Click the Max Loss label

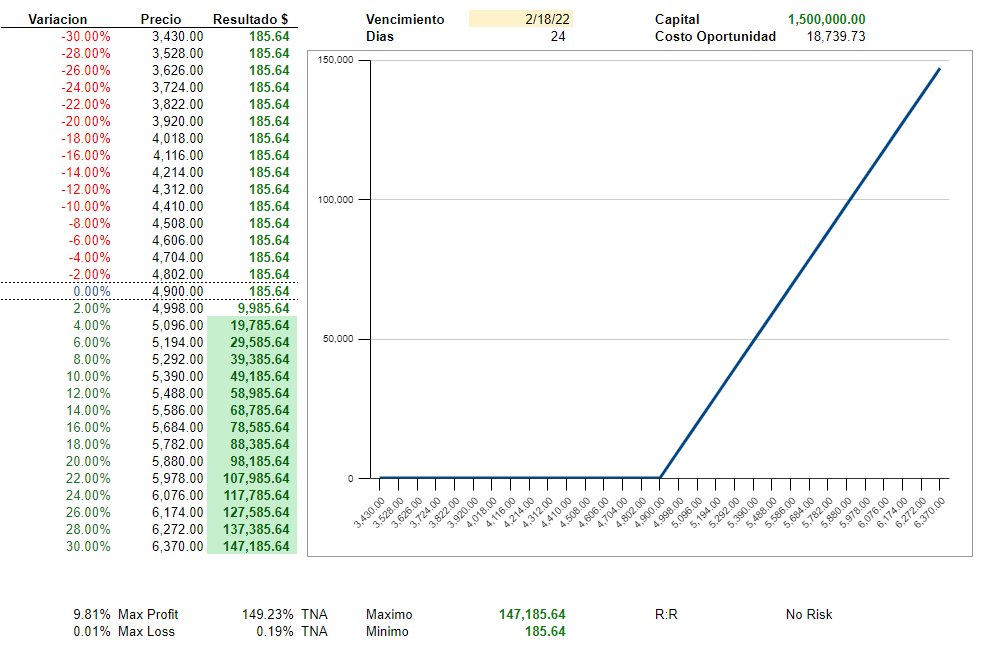point(146,631)
